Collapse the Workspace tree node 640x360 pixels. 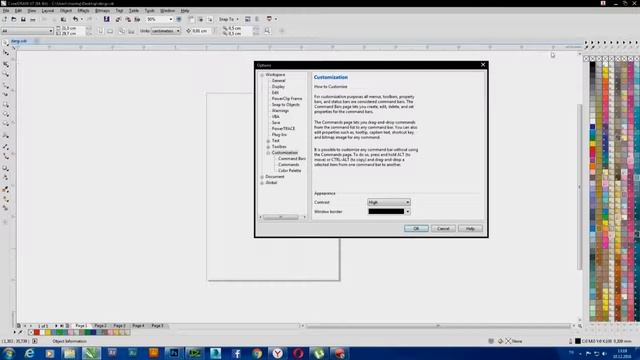pyautogui.click(x=262, y=75)
